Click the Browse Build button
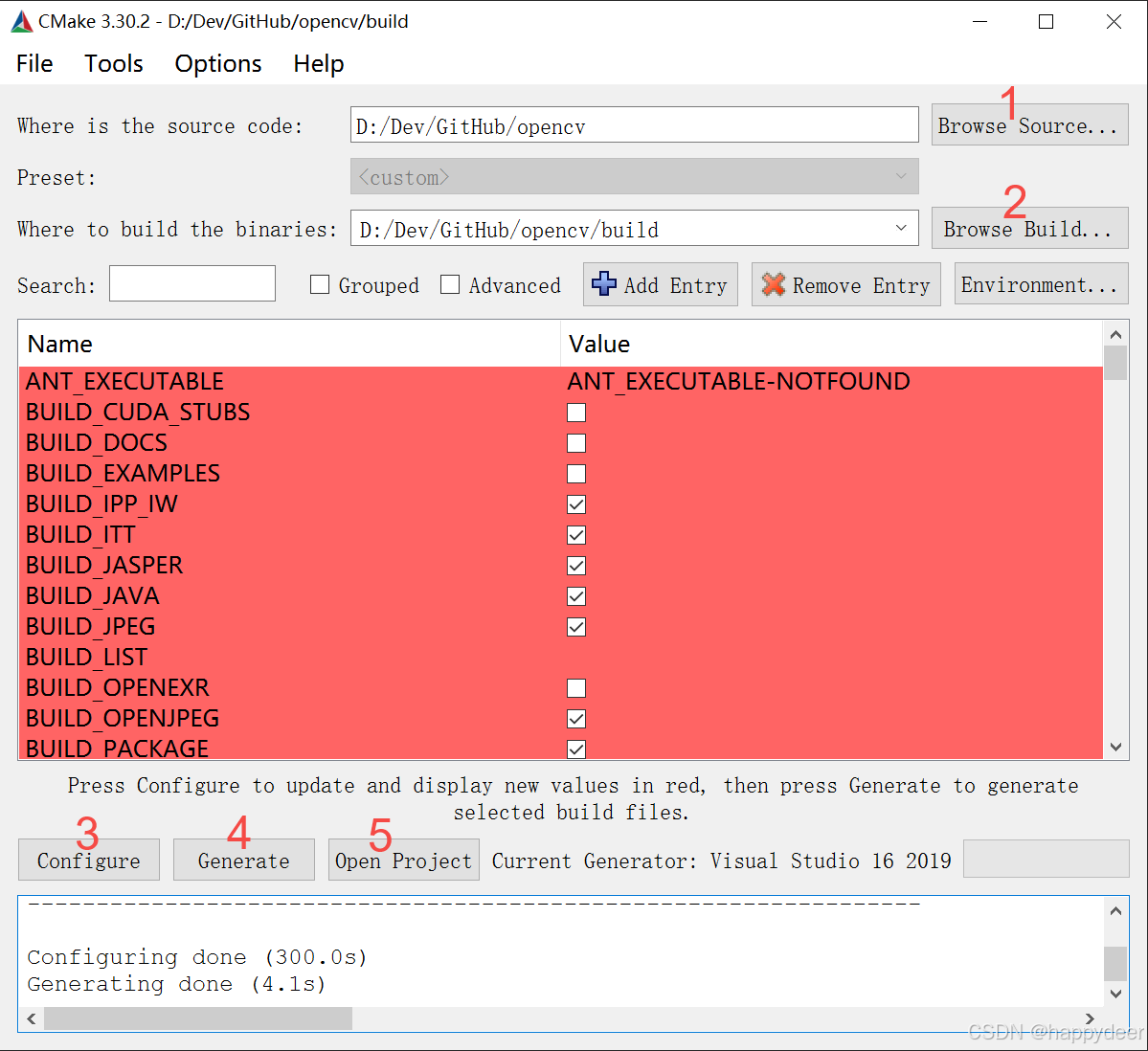Screen dimensions: 1148x1051 [1029, 229]
